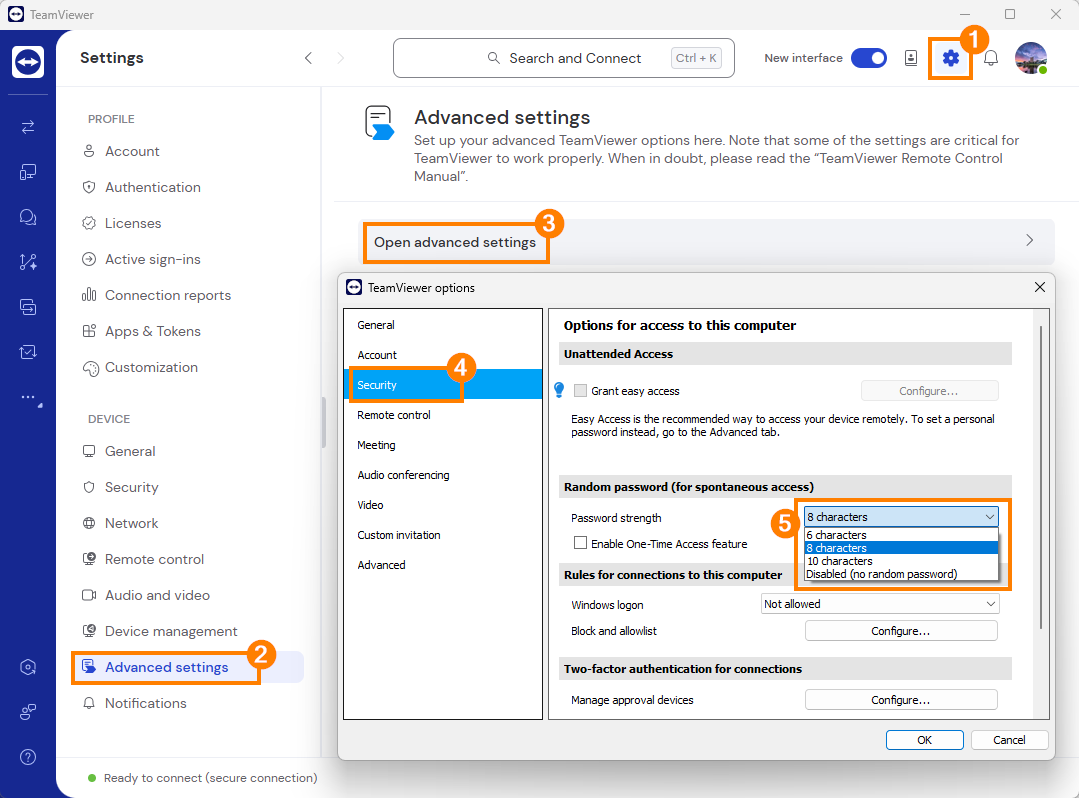Open Licenses settings page

(x=122, y=223)
